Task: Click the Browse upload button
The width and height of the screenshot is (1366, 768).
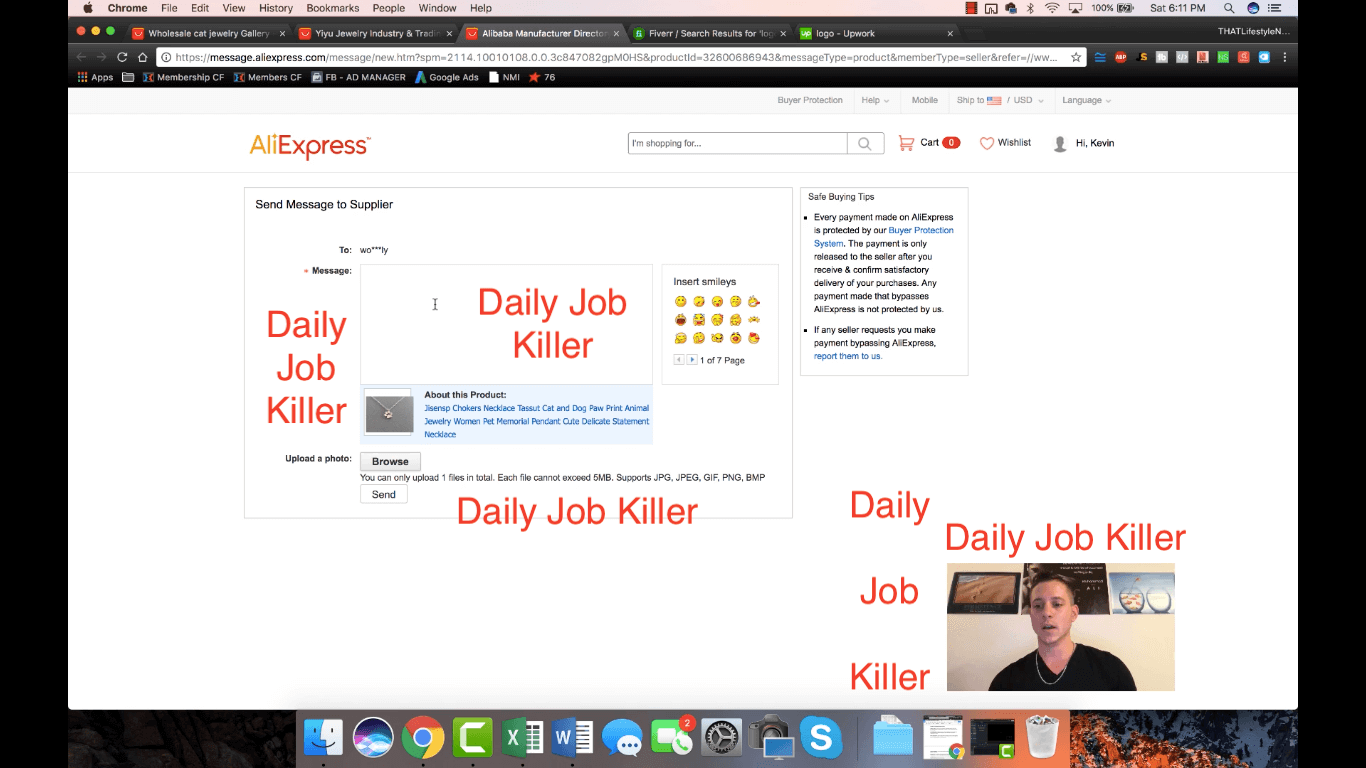Action: 390,461
